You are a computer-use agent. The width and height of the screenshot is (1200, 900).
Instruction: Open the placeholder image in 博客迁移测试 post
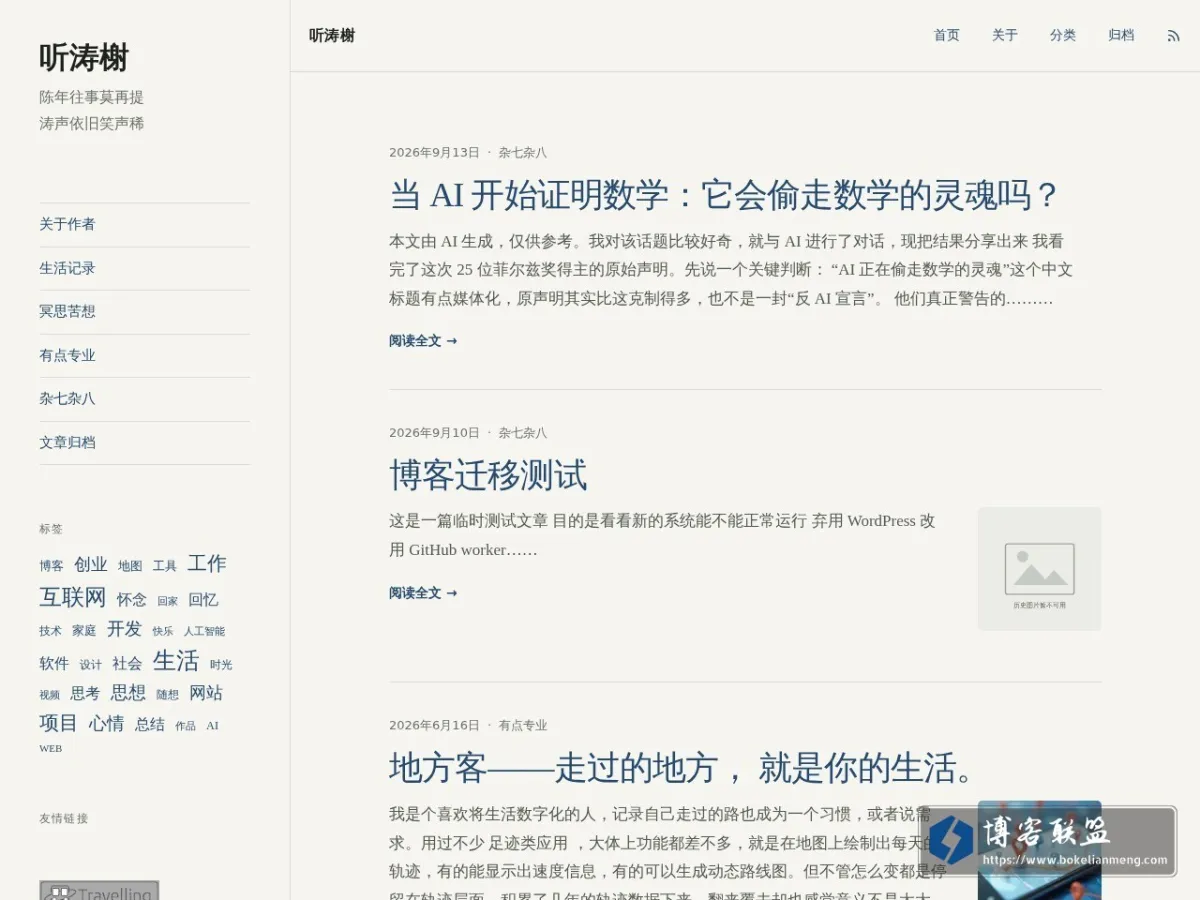click(x=1039, y=569)
